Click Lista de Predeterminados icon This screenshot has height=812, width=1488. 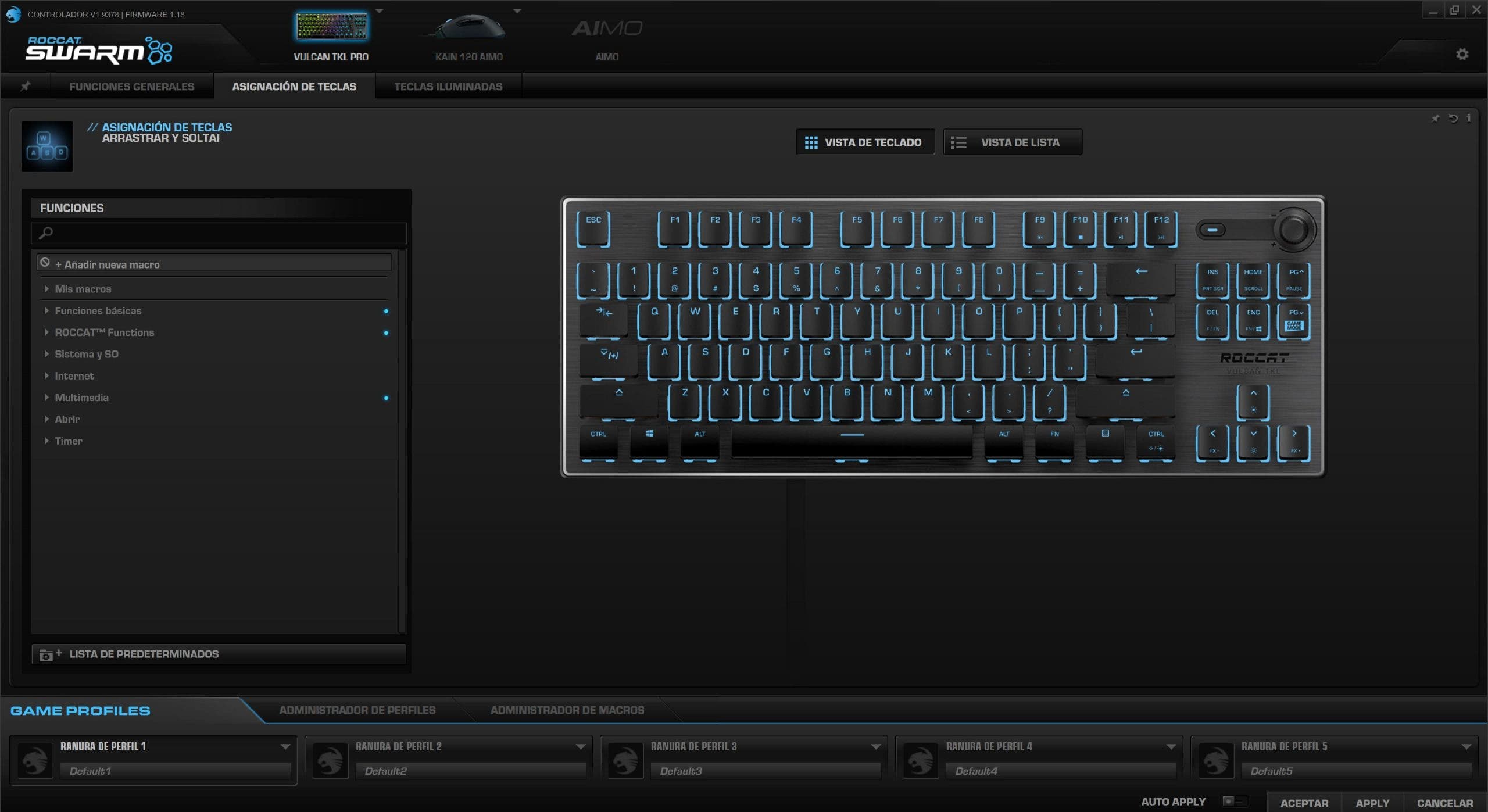click(x=47, y=655)
